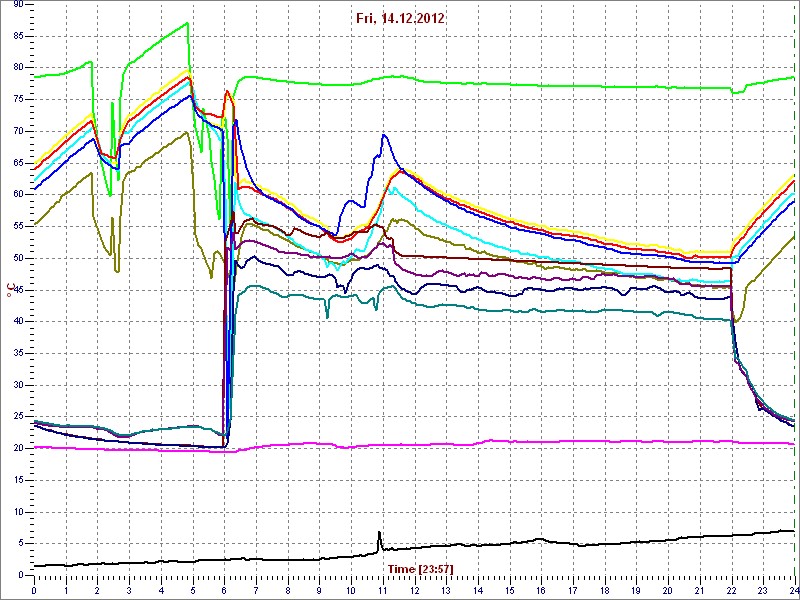Click the "Time [23:57]" axis caption

(x=420, y=568)
